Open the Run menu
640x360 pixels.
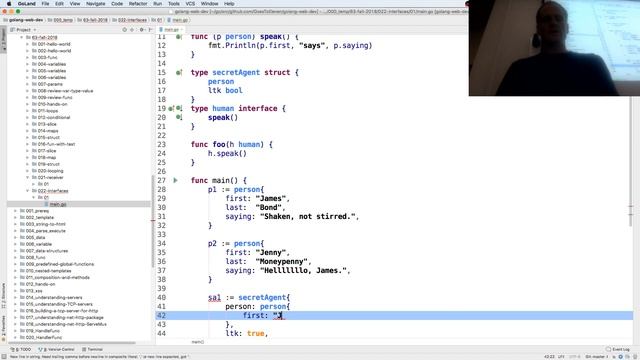tap(158, 4)
